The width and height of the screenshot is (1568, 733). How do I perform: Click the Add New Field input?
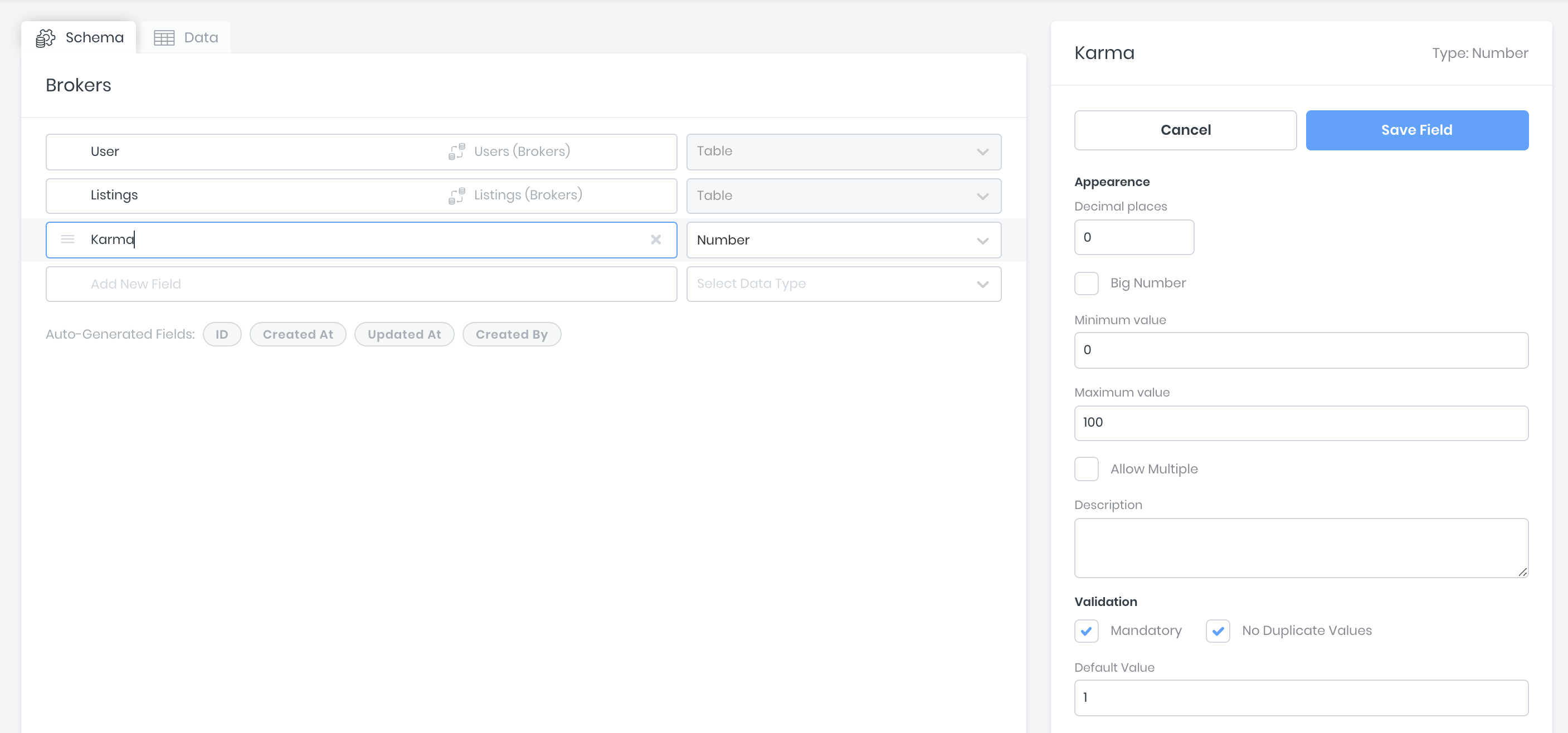361,284
